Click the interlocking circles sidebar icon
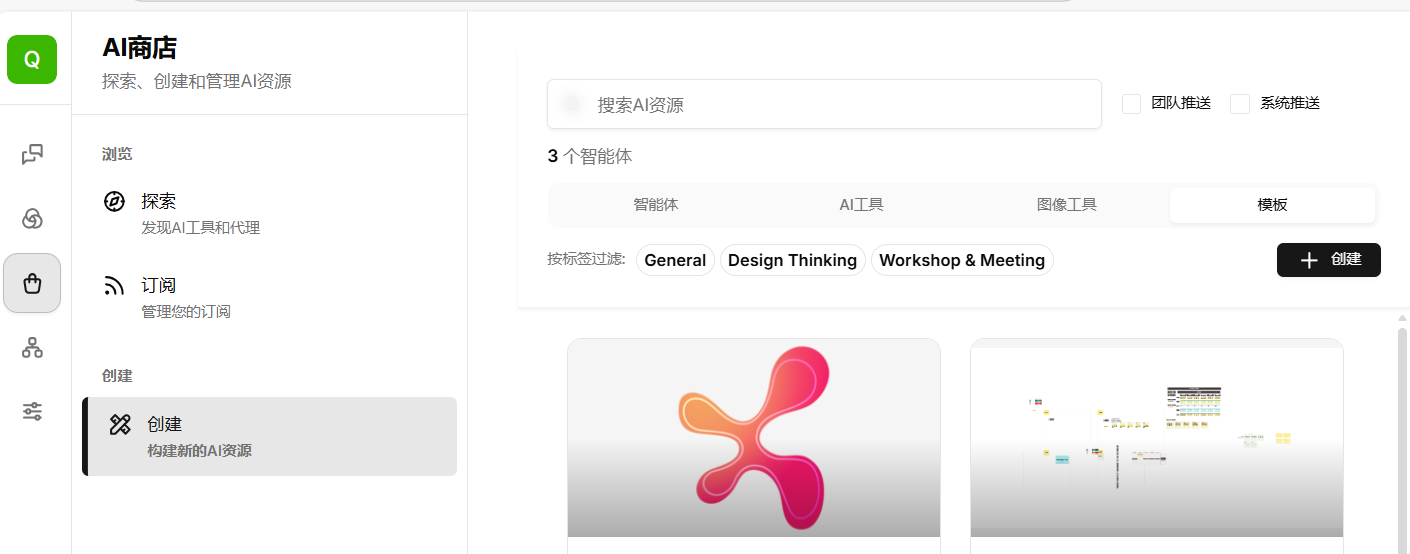 [32, 219]
